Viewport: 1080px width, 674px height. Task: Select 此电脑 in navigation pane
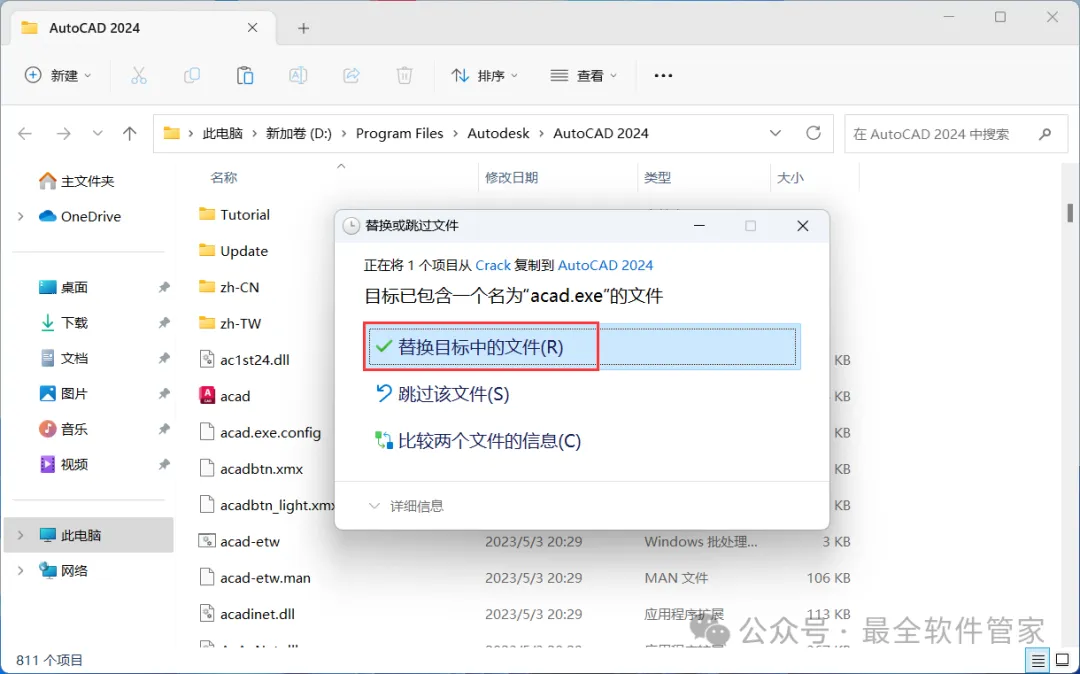tap(88, 535)
